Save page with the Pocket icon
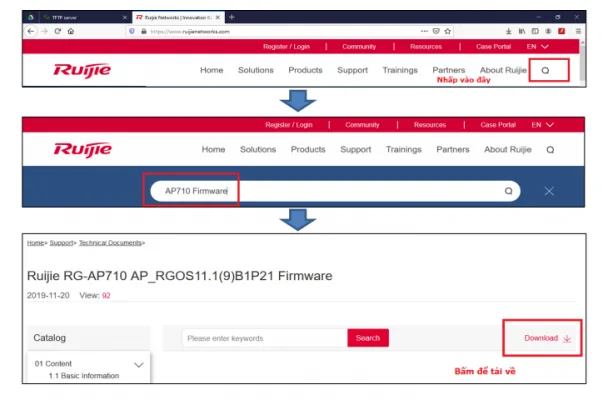The image size is (603, 400). pyautogui.click(x=436, y=31)
